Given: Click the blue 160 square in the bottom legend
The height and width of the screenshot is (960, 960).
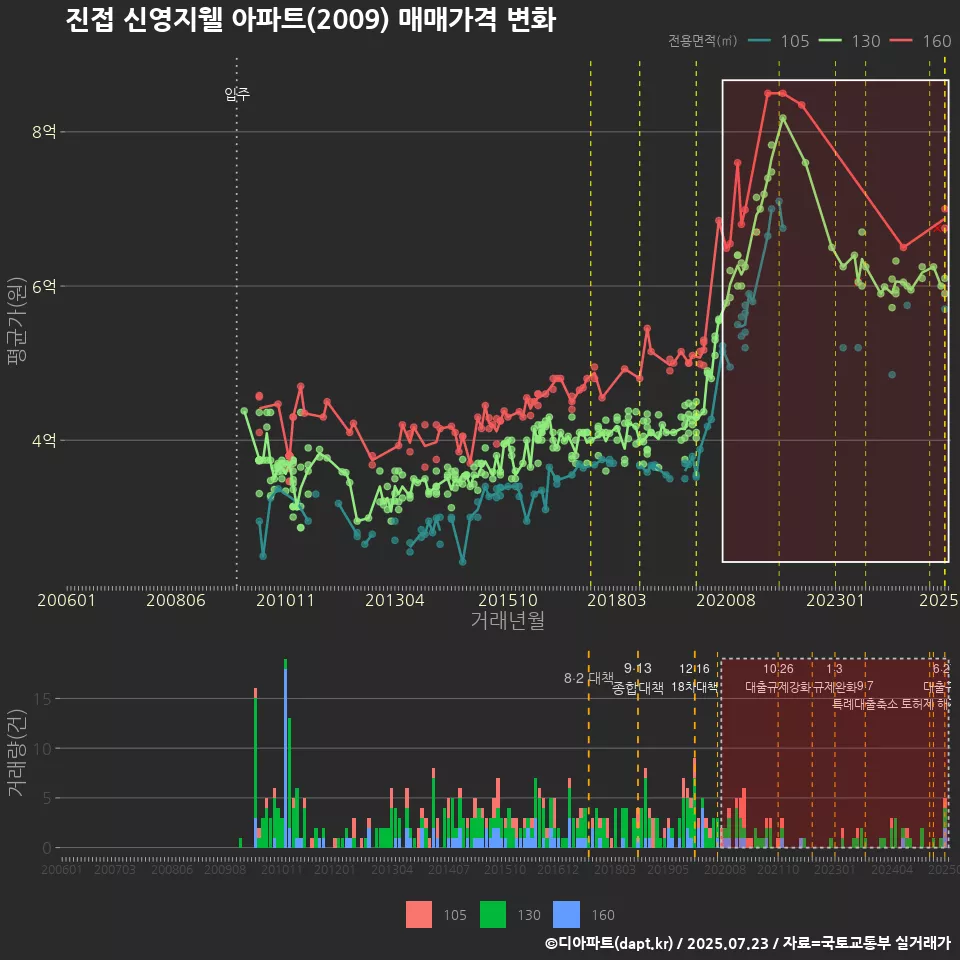Looking at the screenshot, I should coord(566,915).
